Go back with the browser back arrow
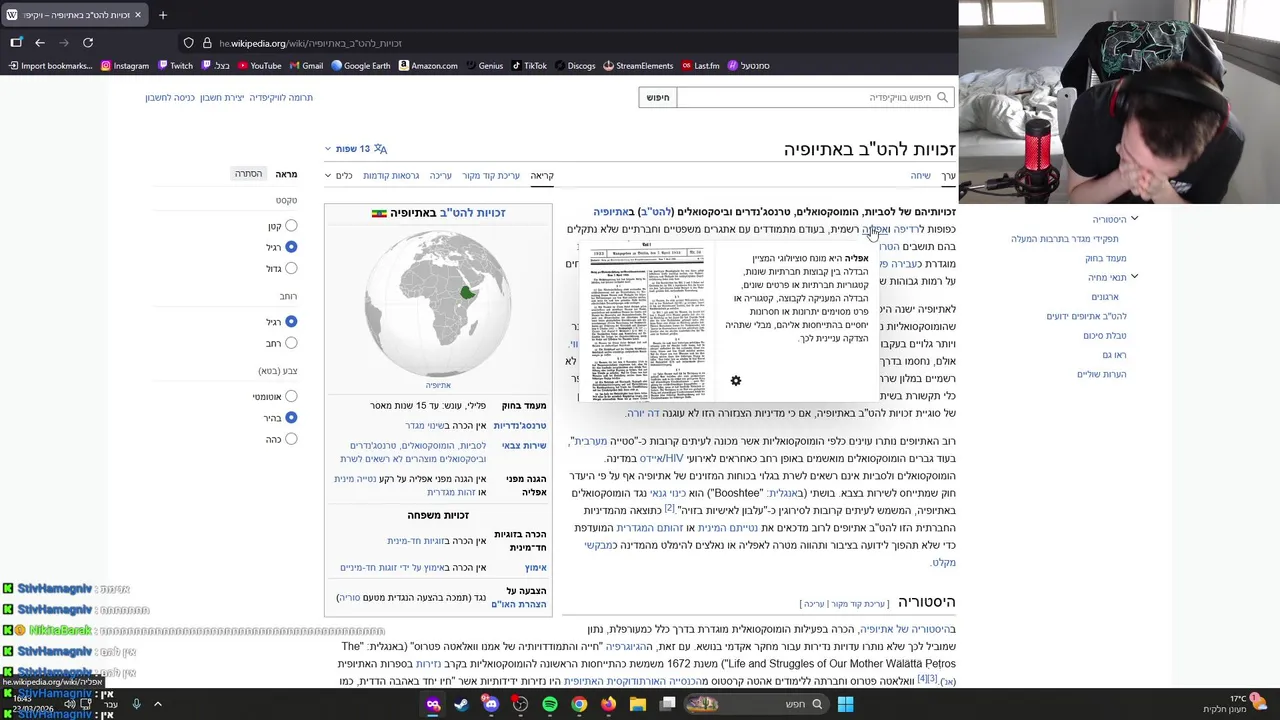1280x720 pixels. tap(40, 43)
